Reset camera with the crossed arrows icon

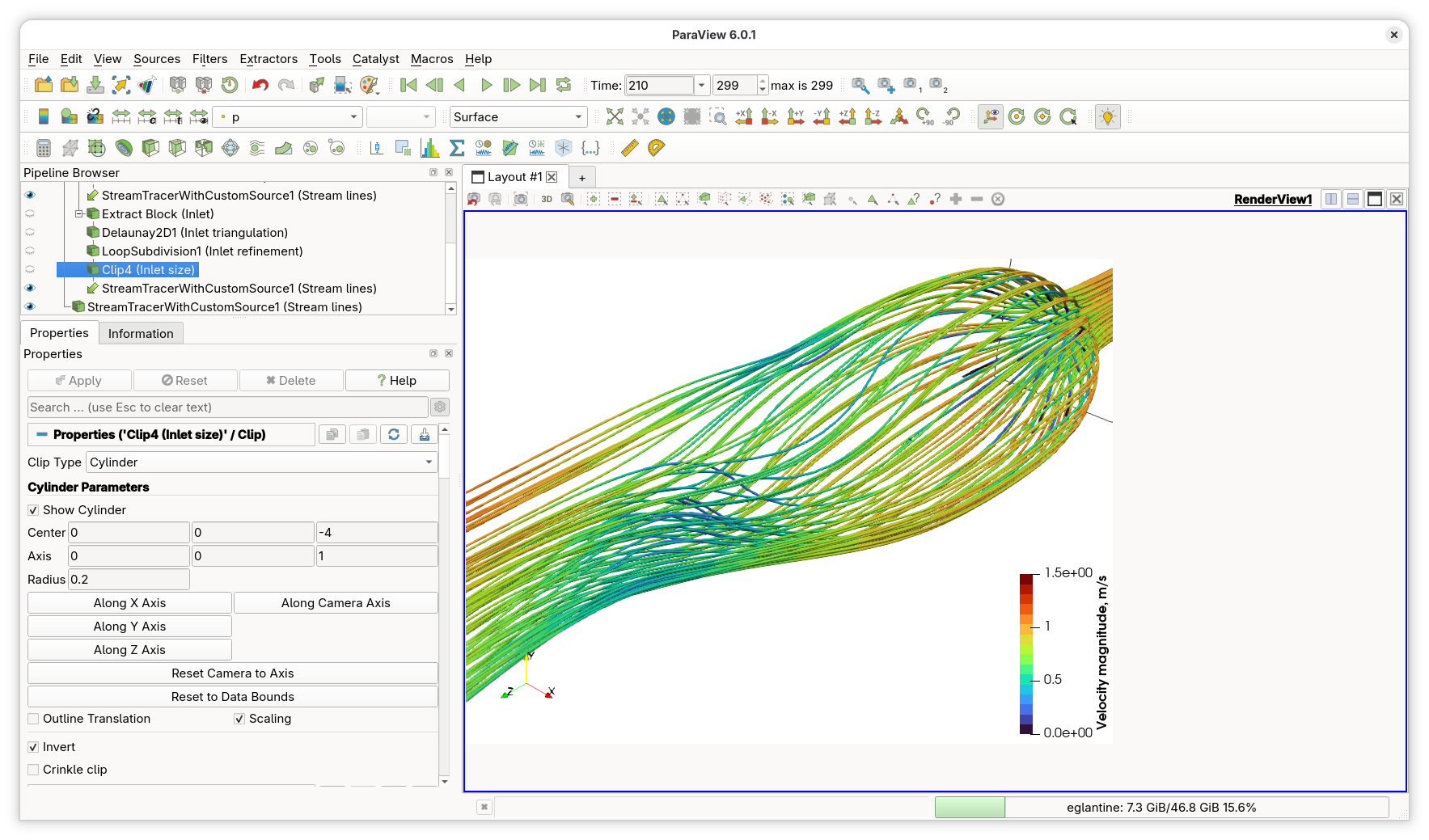pos(615,116)
